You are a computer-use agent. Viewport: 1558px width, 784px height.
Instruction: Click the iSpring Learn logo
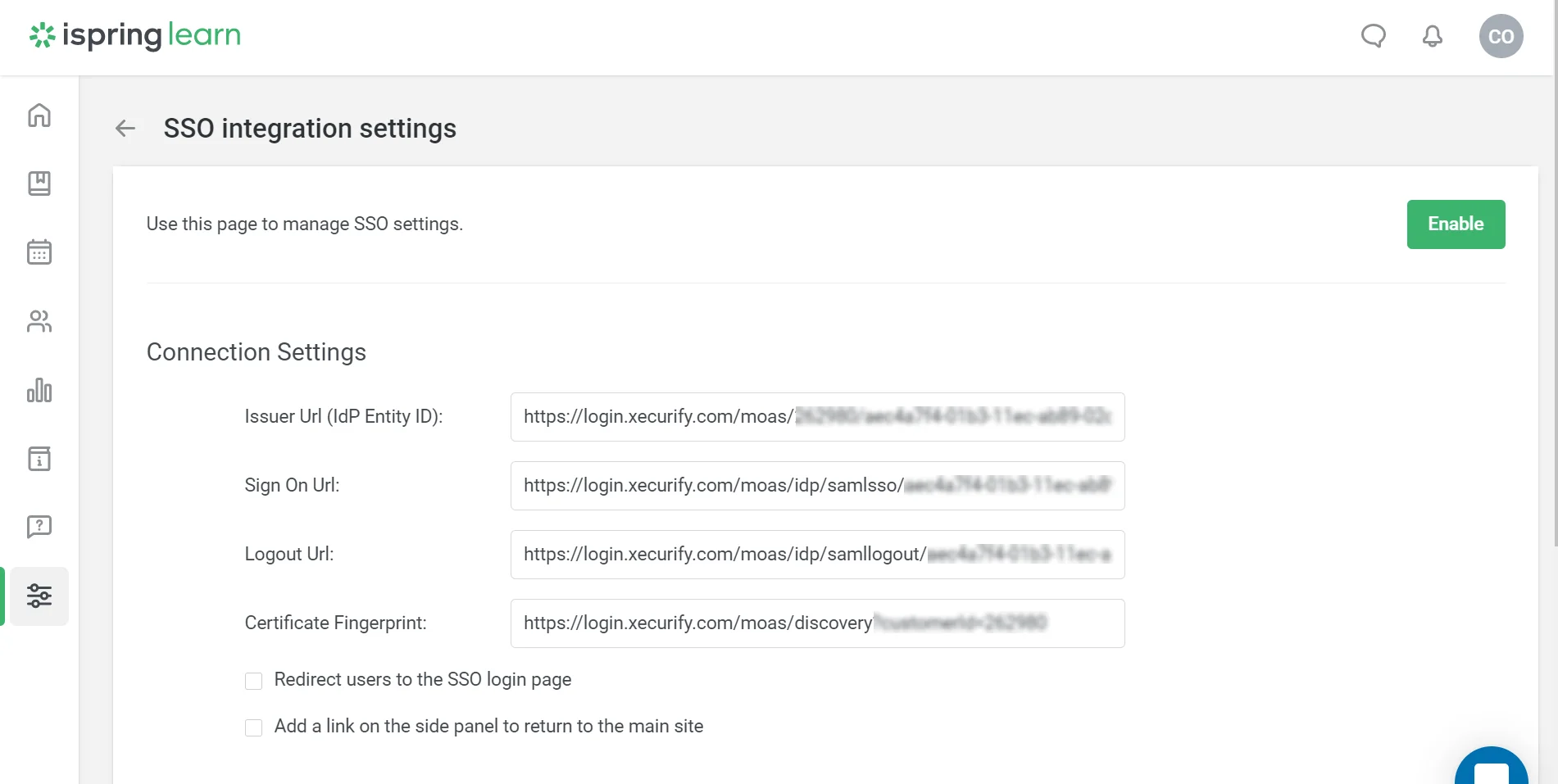[x=135, y=35]
